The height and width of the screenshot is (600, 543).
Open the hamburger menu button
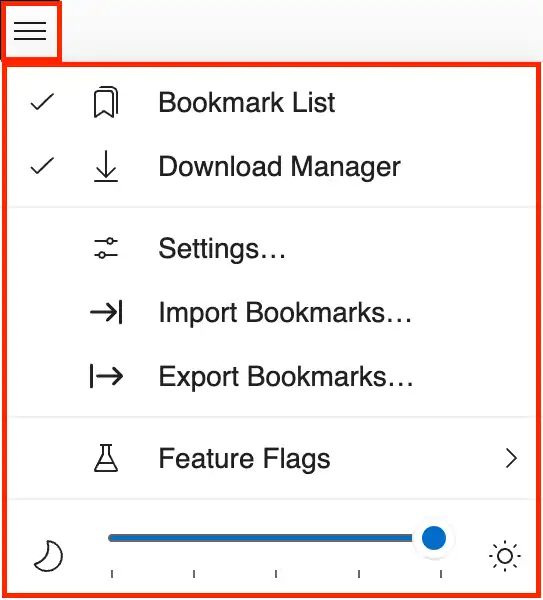coord(30,31)
